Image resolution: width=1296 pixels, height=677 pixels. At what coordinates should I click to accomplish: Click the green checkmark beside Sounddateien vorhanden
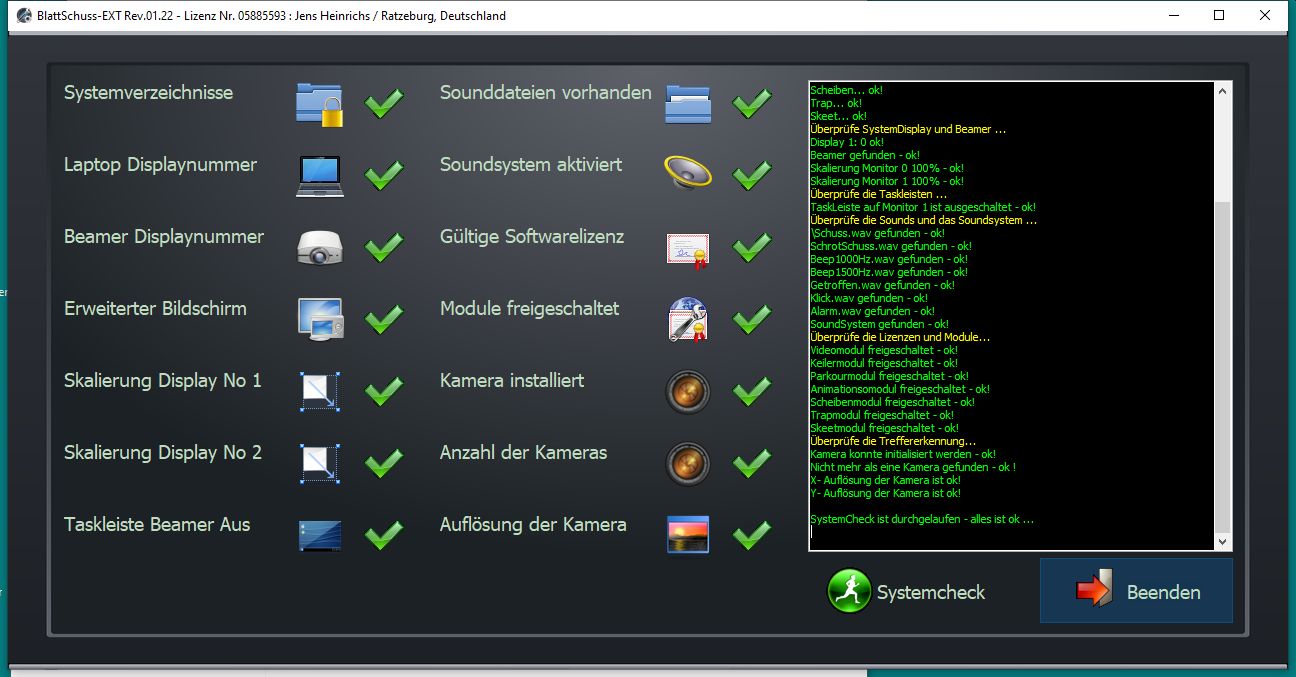752,103
